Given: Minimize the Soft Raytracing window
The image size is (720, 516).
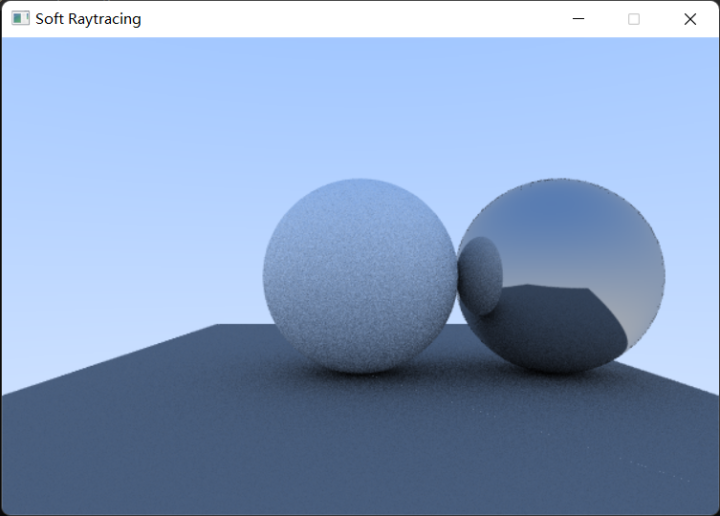Looking at the screenshot, I should coord(578,19).
